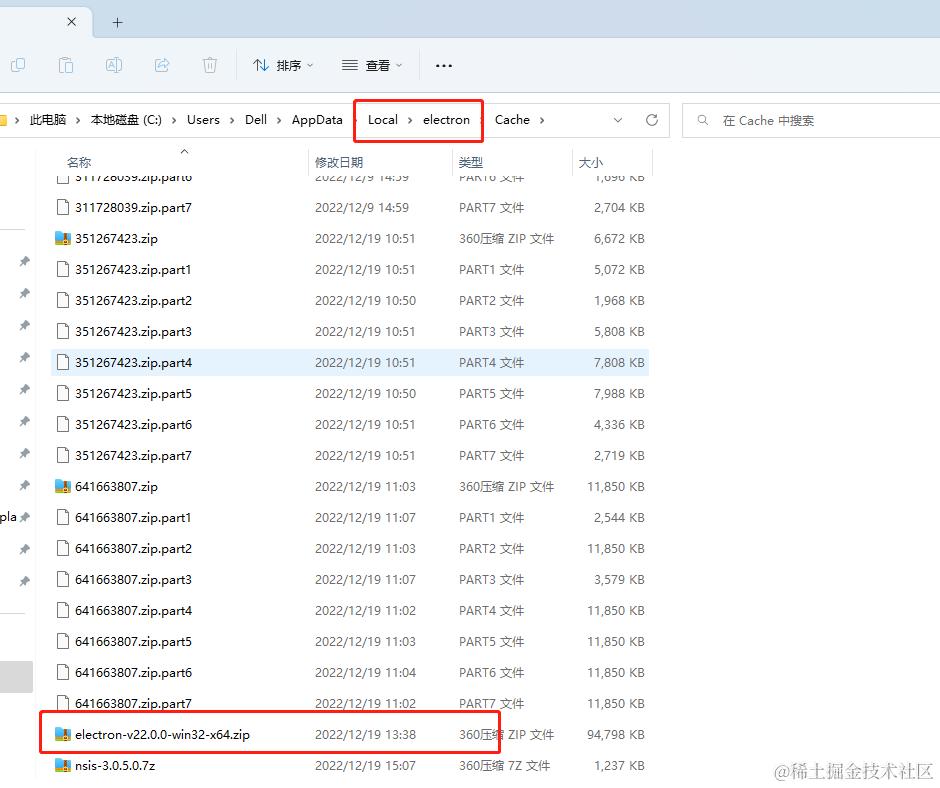Click the search box '在 Cache 中搜索'
Image resolution: width=940 pixels, height=788 pixels.
811,121
